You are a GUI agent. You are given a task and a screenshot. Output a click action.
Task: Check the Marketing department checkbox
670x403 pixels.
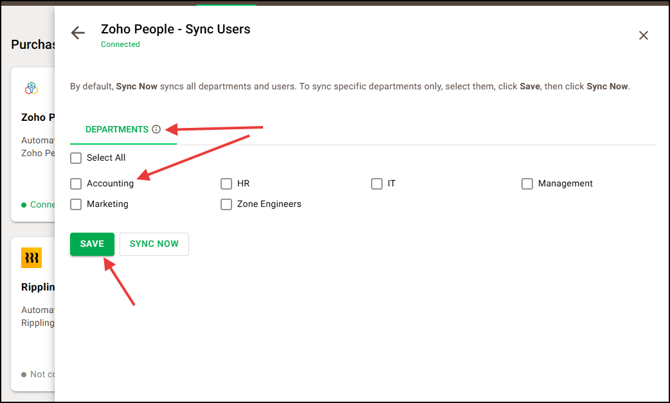76,204
